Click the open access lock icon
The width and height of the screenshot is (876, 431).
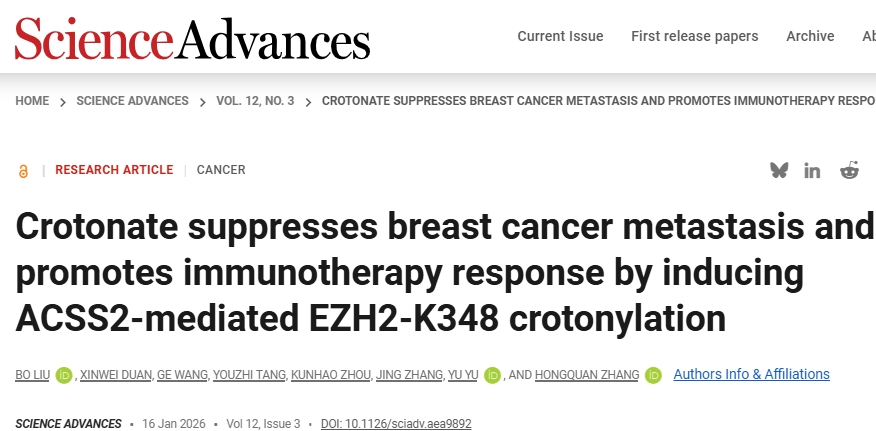pyautogui.click(x=23, y=171)
